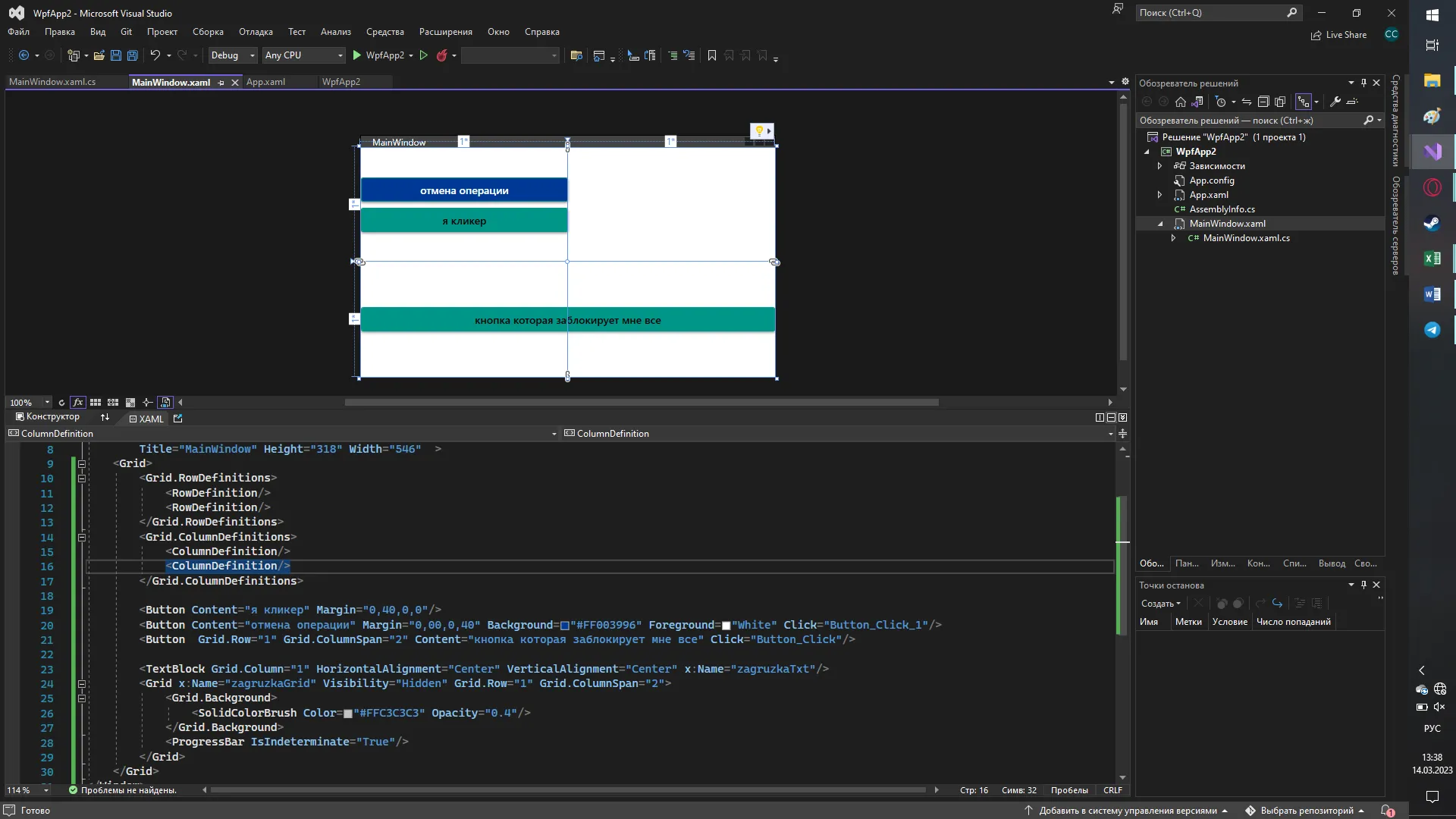Click the pop-out XAML editor icon
The width and height of the screenshot is (1456, 819).
point(178,418)
